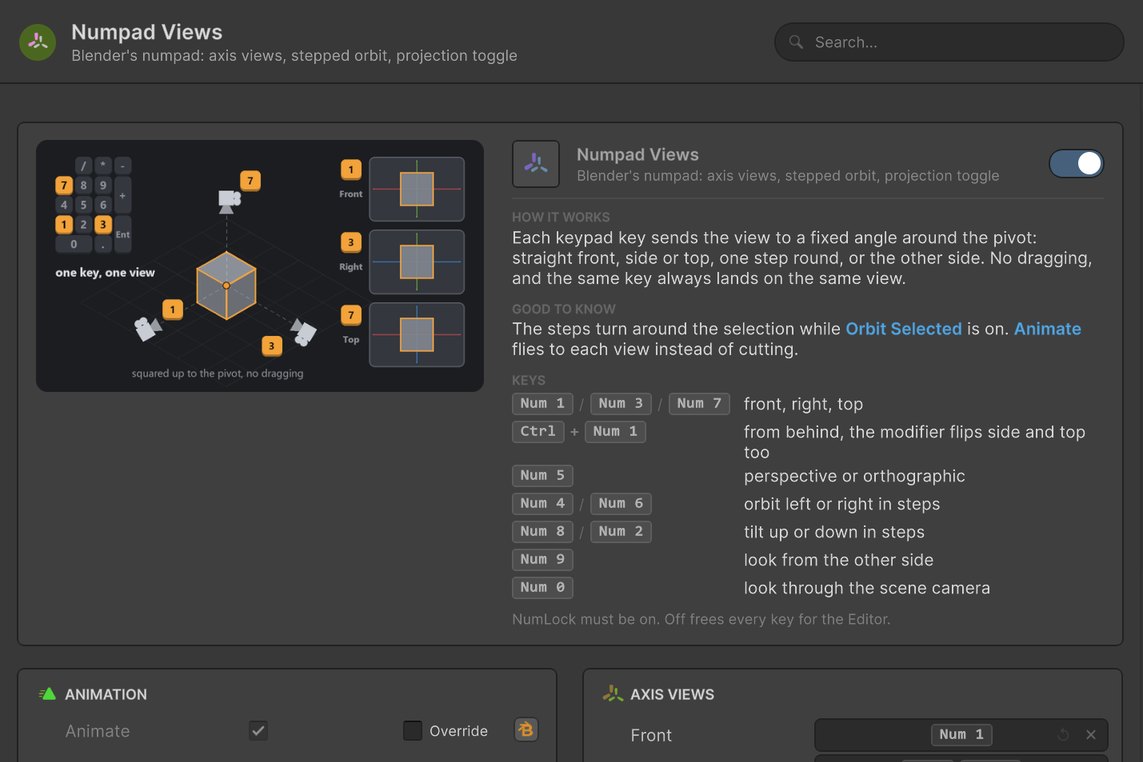Click the Num 4 key badge
1143x762 pixels.
click(x=542, y=503)
